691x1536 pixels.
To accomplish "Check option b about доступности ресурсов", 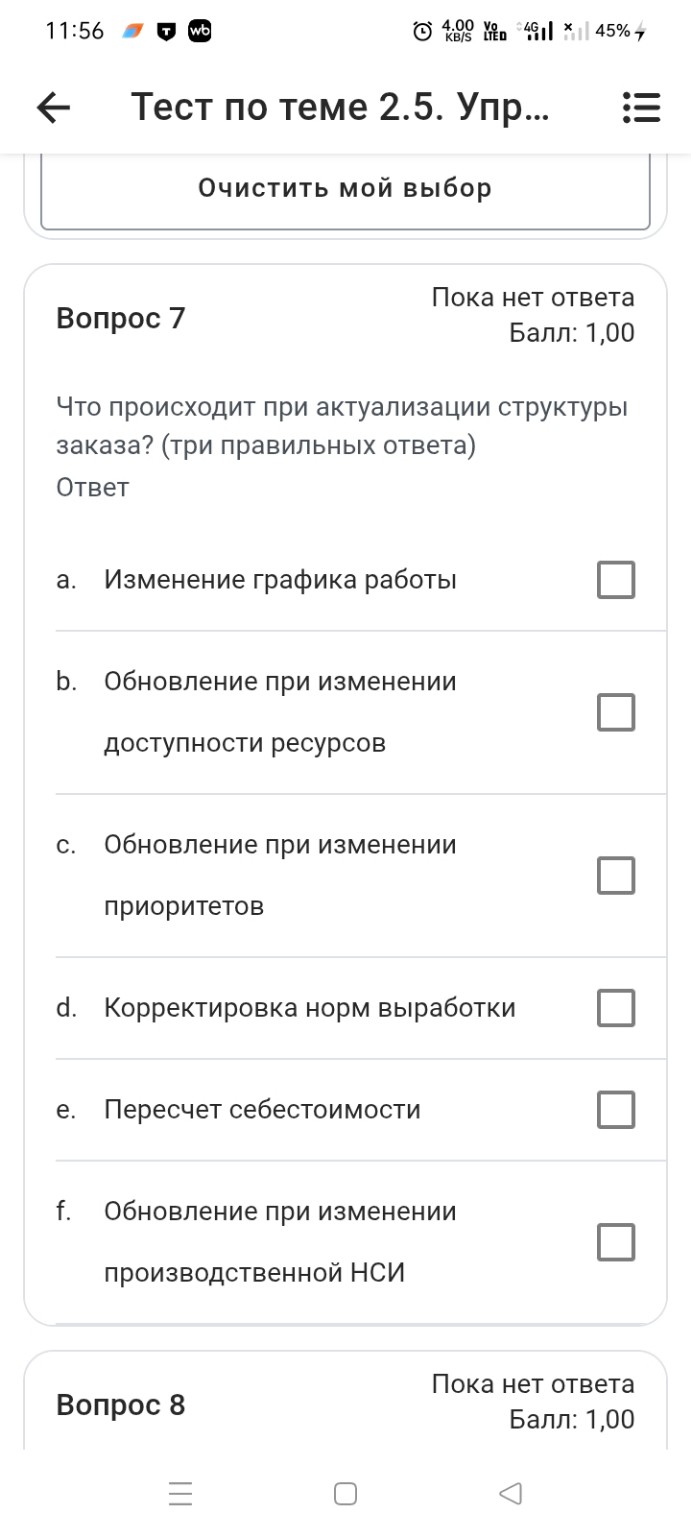I will (618, 713).
